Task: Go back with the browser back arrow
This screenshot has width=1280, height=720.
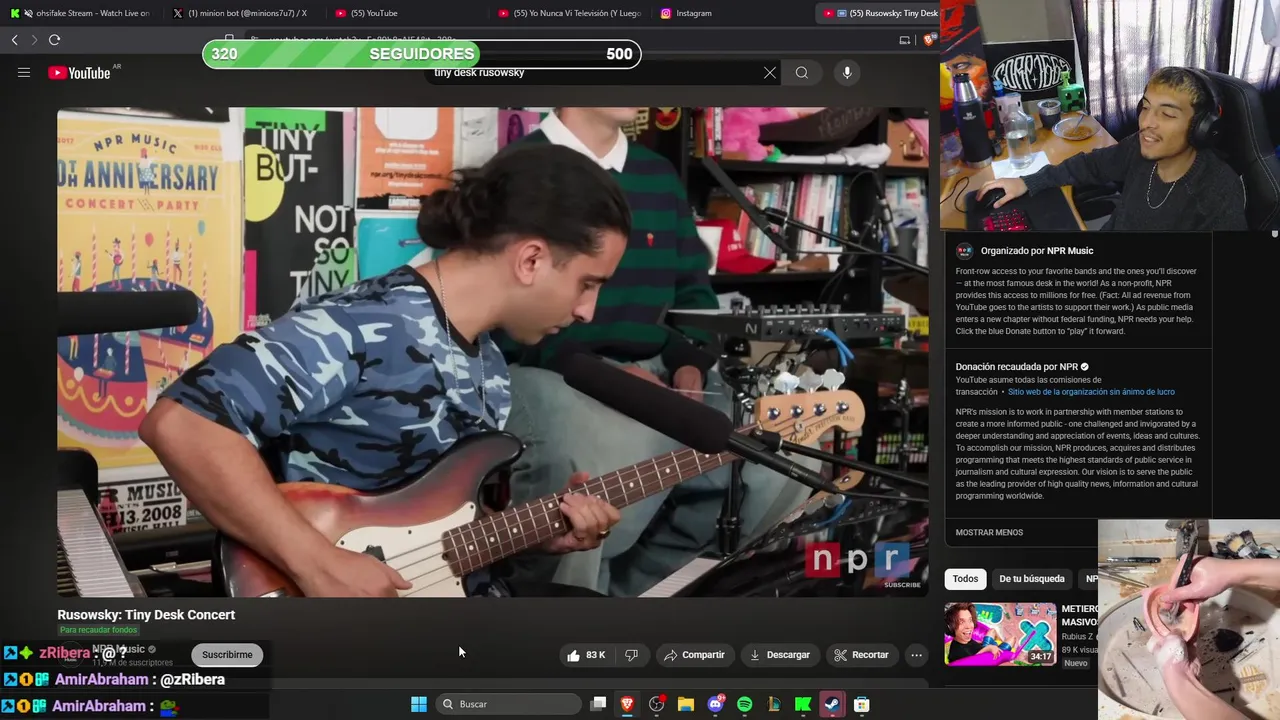Action: coord(15,40)
